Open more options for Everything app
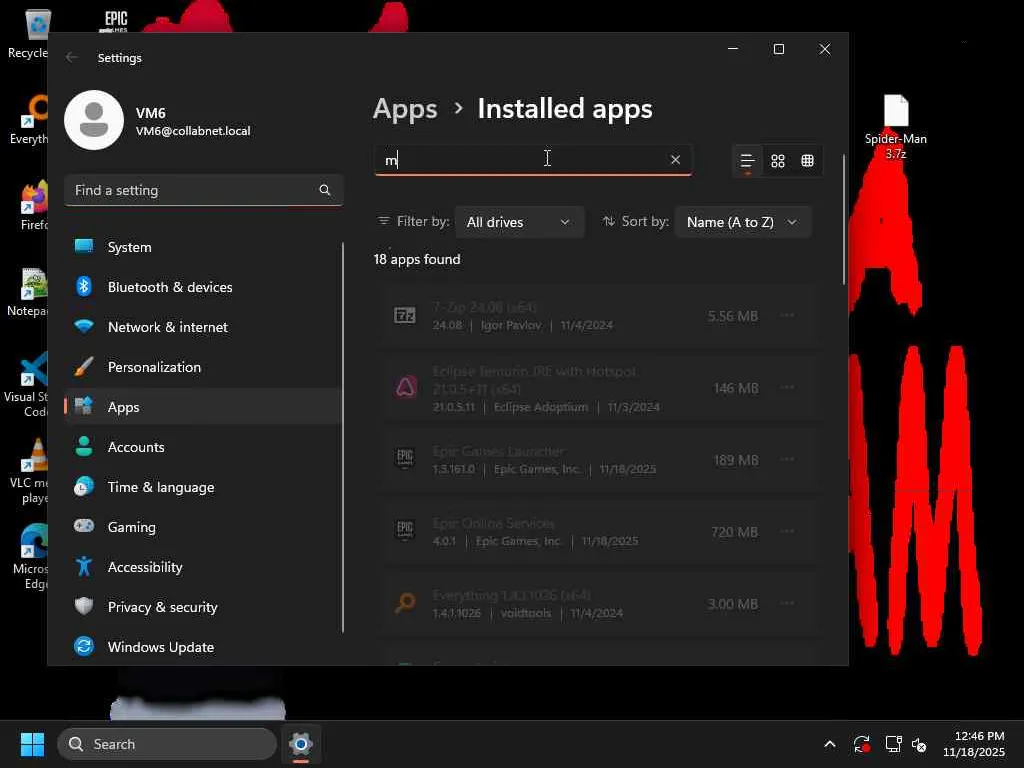Image resolution: width=1024 pixels, height=768 pixels. [x=788, y=603]
